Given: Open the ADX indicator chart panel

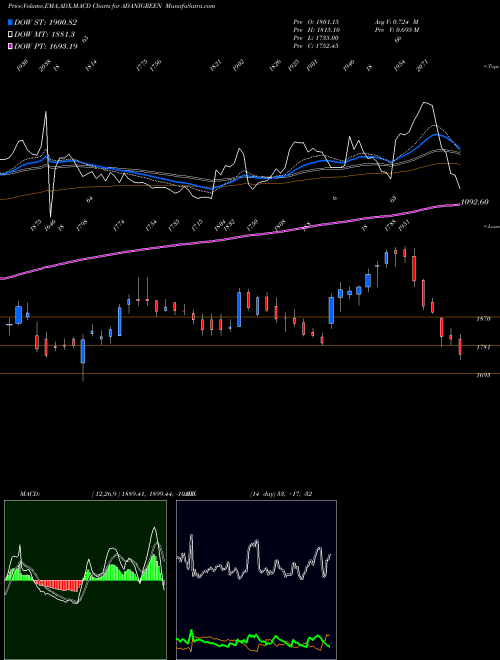Looking at the screenshot, I should point(256,580).
